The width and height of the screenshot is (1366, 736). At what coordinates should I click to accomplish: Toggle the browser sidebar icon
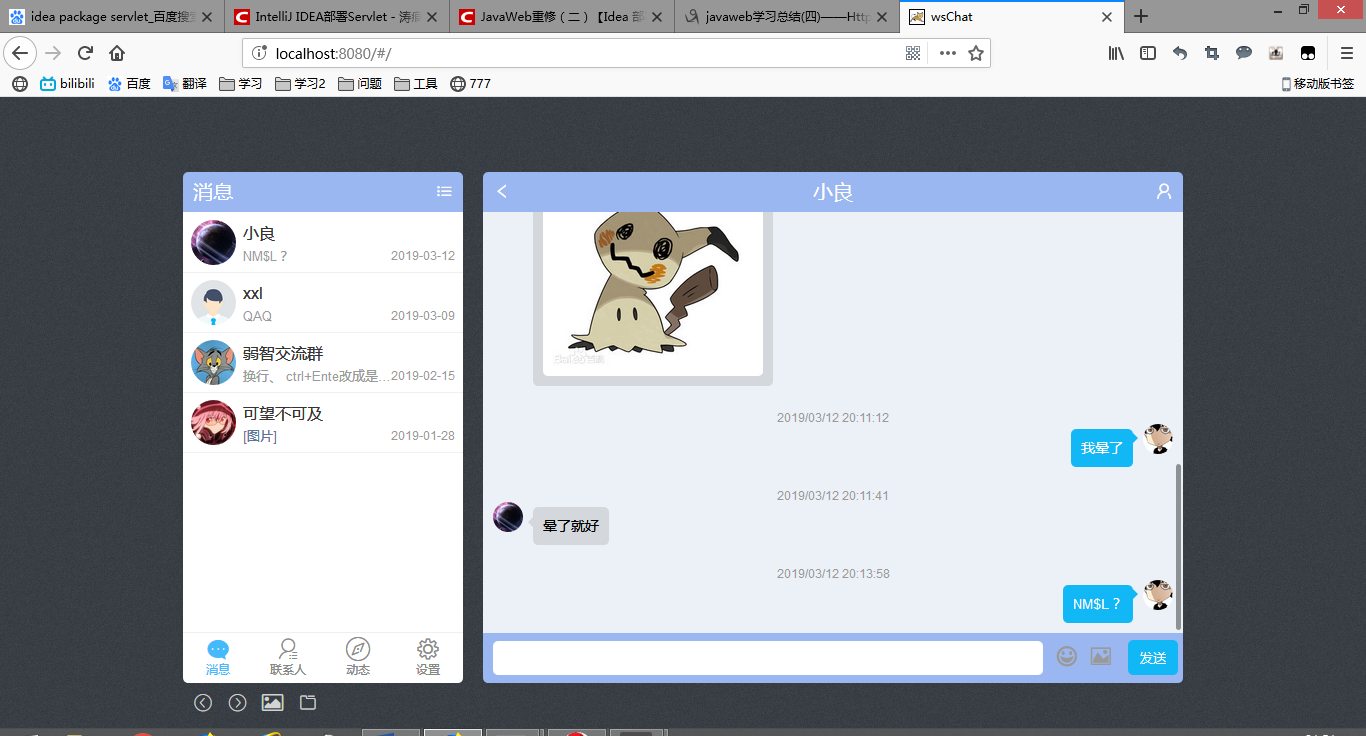pyautogui.click(x=1148, y=53)
